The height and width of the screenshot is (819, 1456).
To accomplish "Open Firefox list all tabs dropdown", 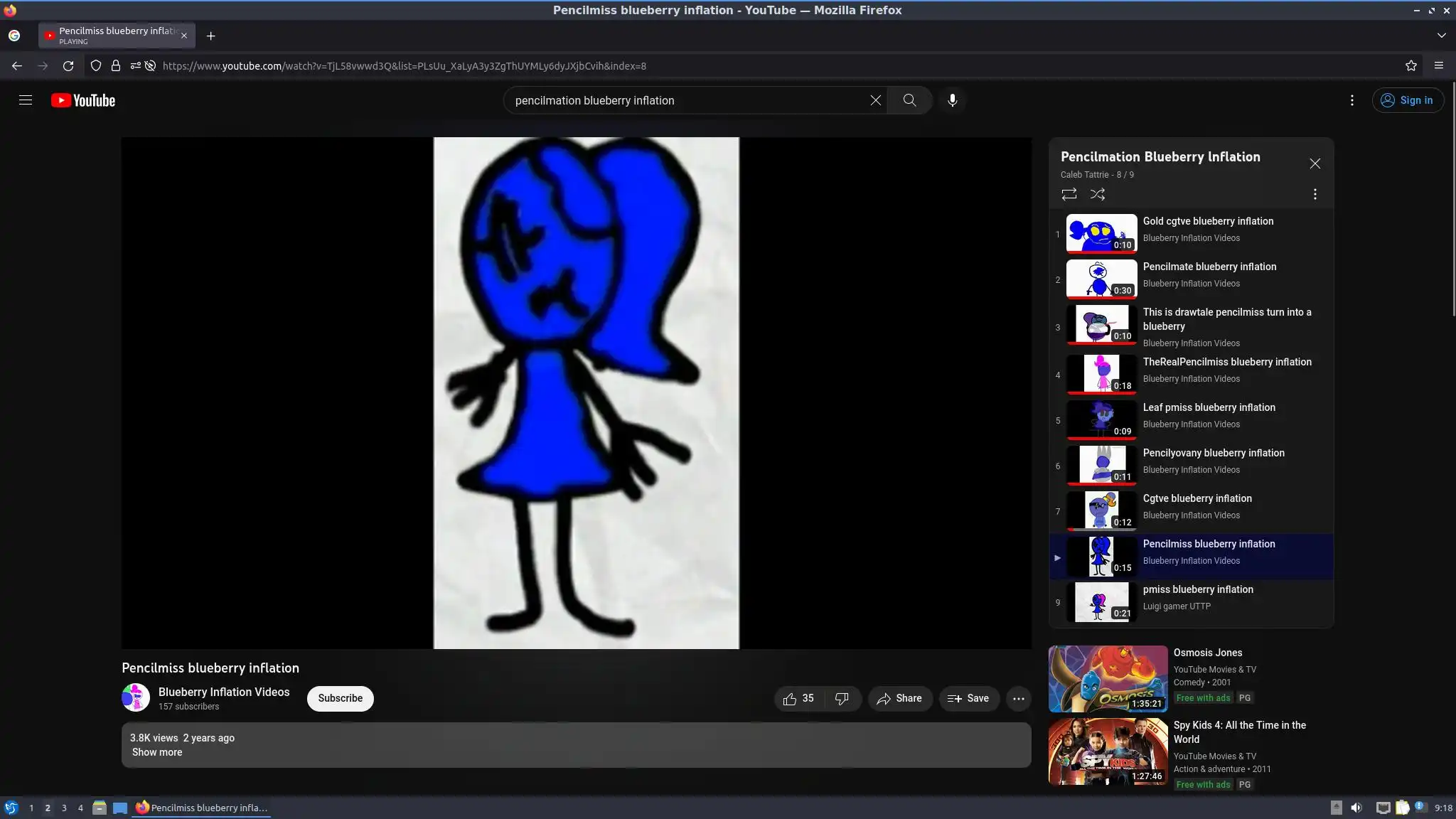I will [1441, 35].
